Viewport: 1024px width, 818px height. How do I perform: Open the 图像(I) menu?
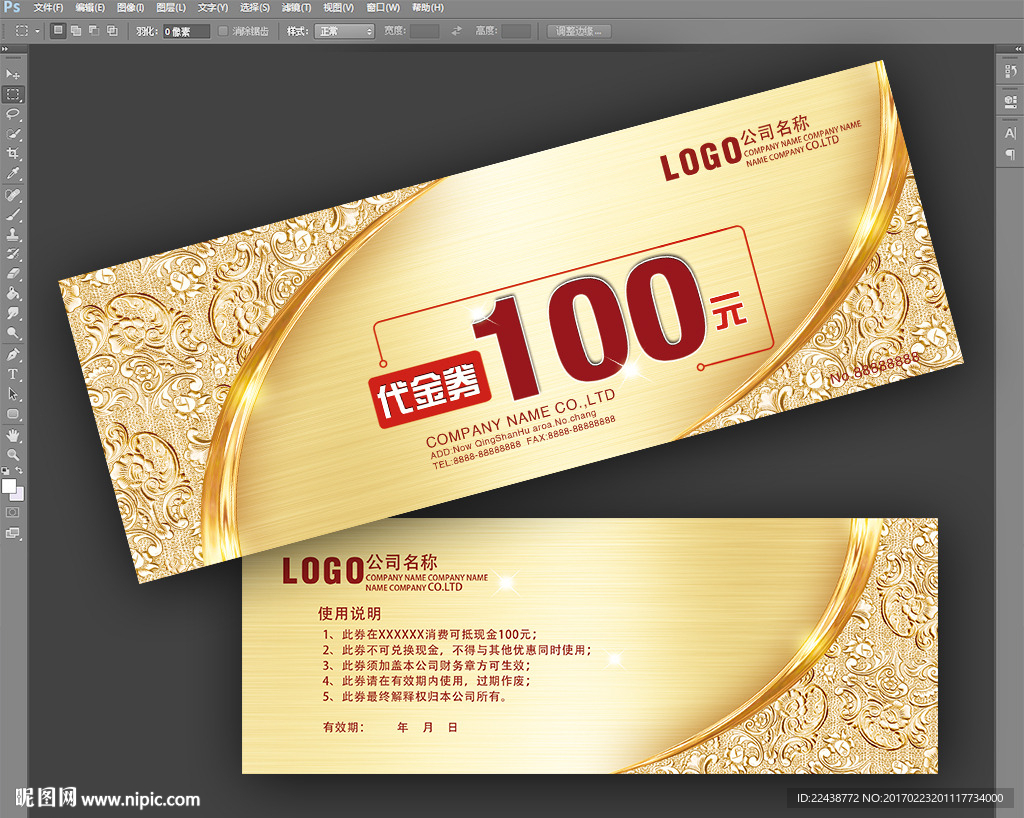coord(131,8)
